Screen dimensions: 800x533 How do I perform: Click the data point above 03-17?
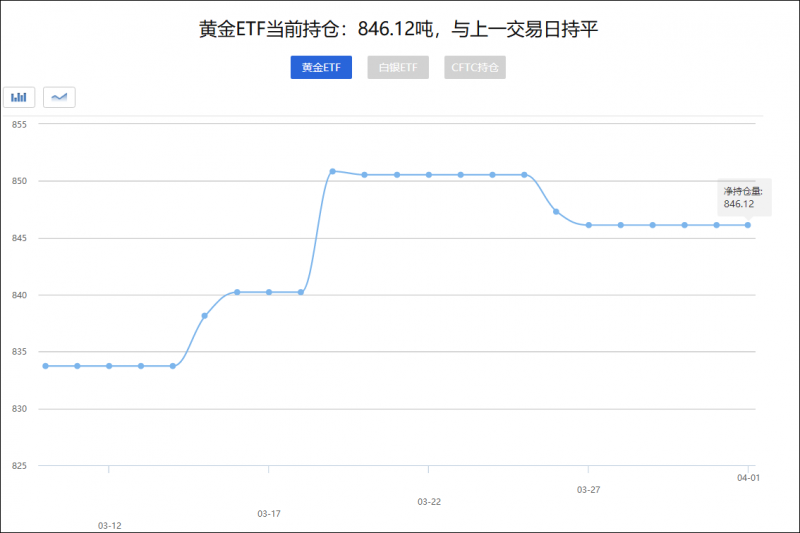click(269, 292)
